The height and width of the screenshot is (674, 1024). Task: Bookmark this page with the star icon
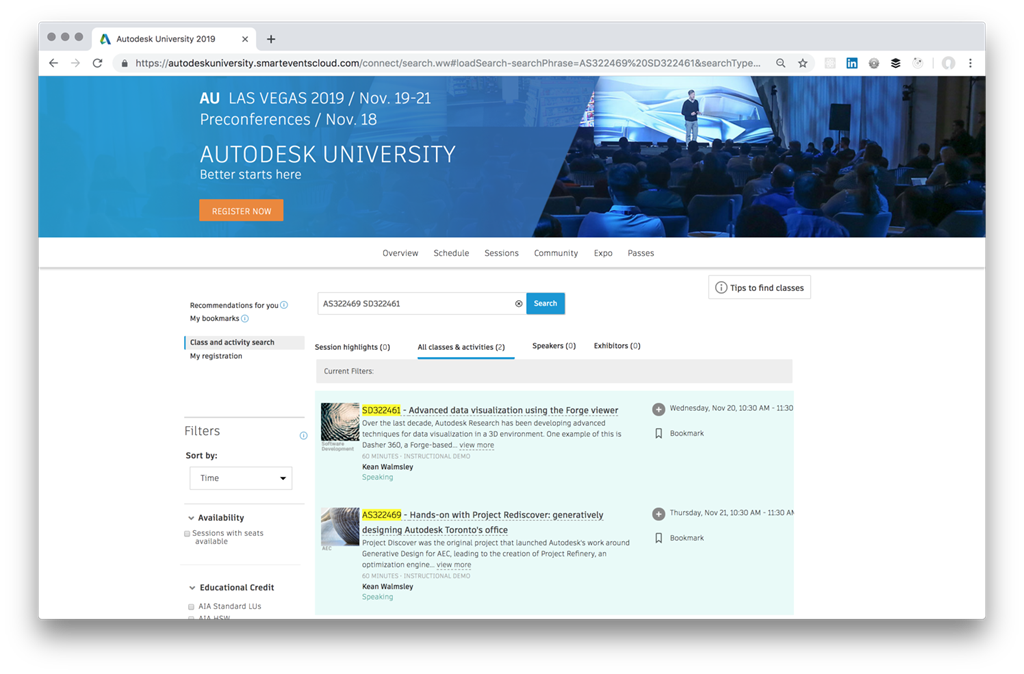[802, 63]
